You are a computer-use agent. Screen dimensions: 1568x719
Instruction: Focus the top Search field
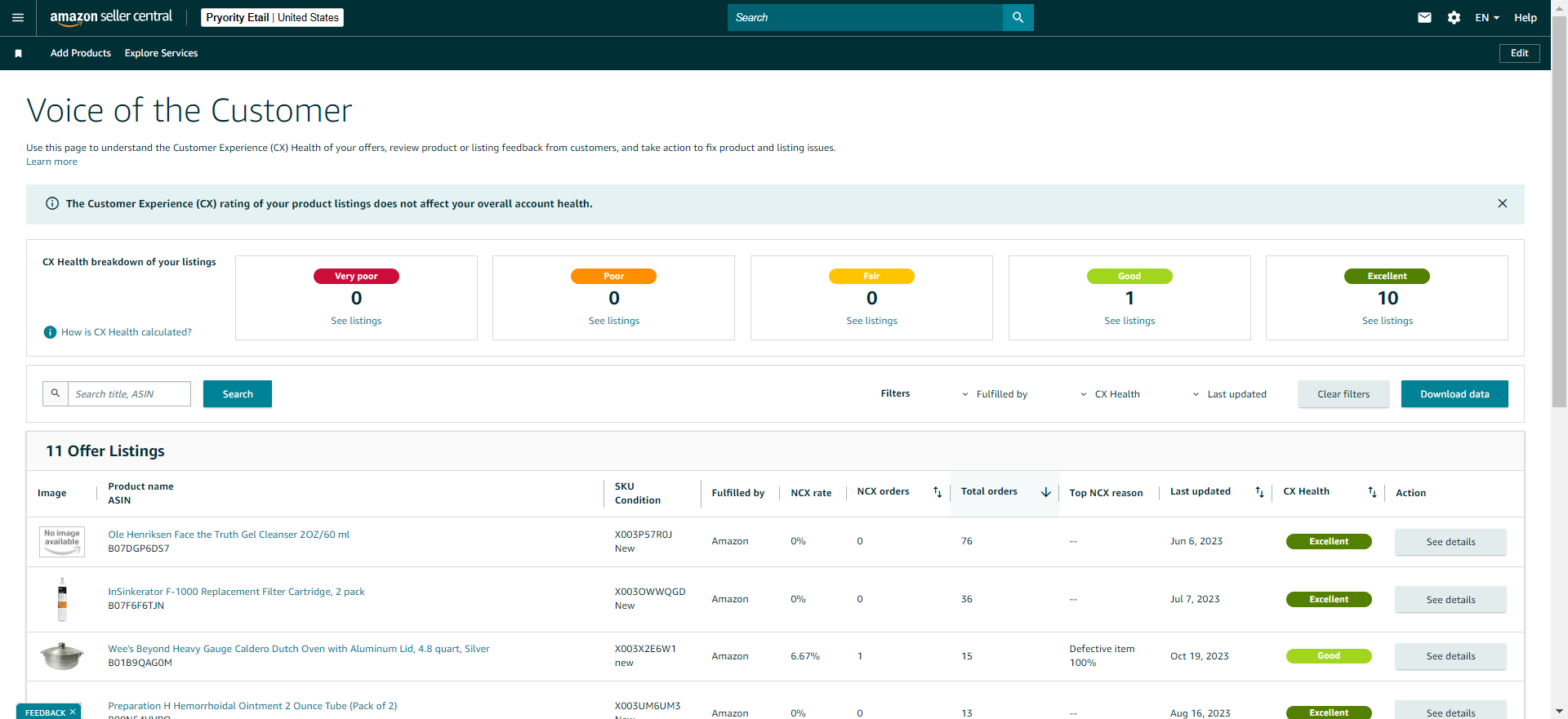865,17
